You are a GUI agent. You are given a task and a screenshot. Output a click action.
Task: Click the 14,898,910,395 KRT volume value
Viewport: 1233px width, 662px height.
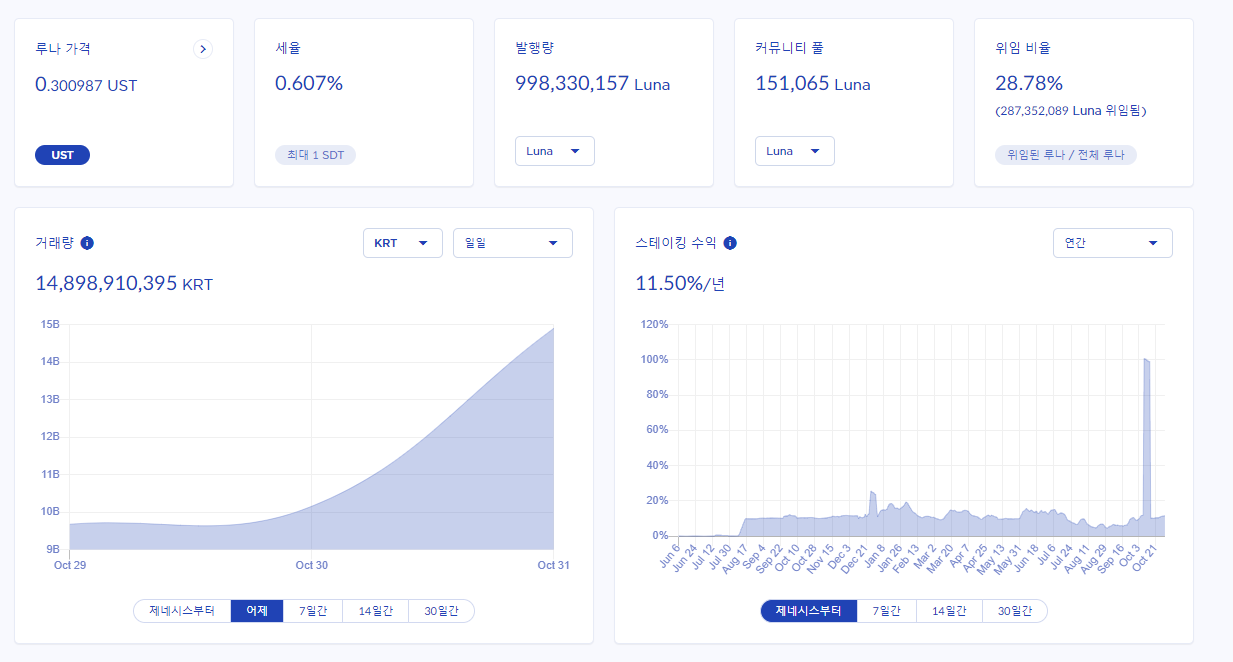coord(124,284)
